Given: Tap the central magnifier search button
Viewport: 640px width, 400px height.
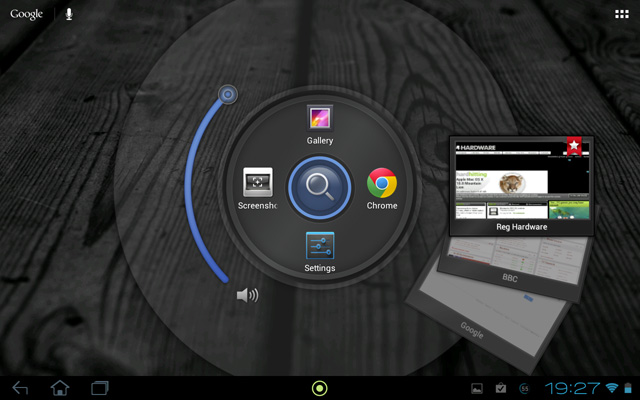Looking at the screenshot, I should click(x=320, y=188).
